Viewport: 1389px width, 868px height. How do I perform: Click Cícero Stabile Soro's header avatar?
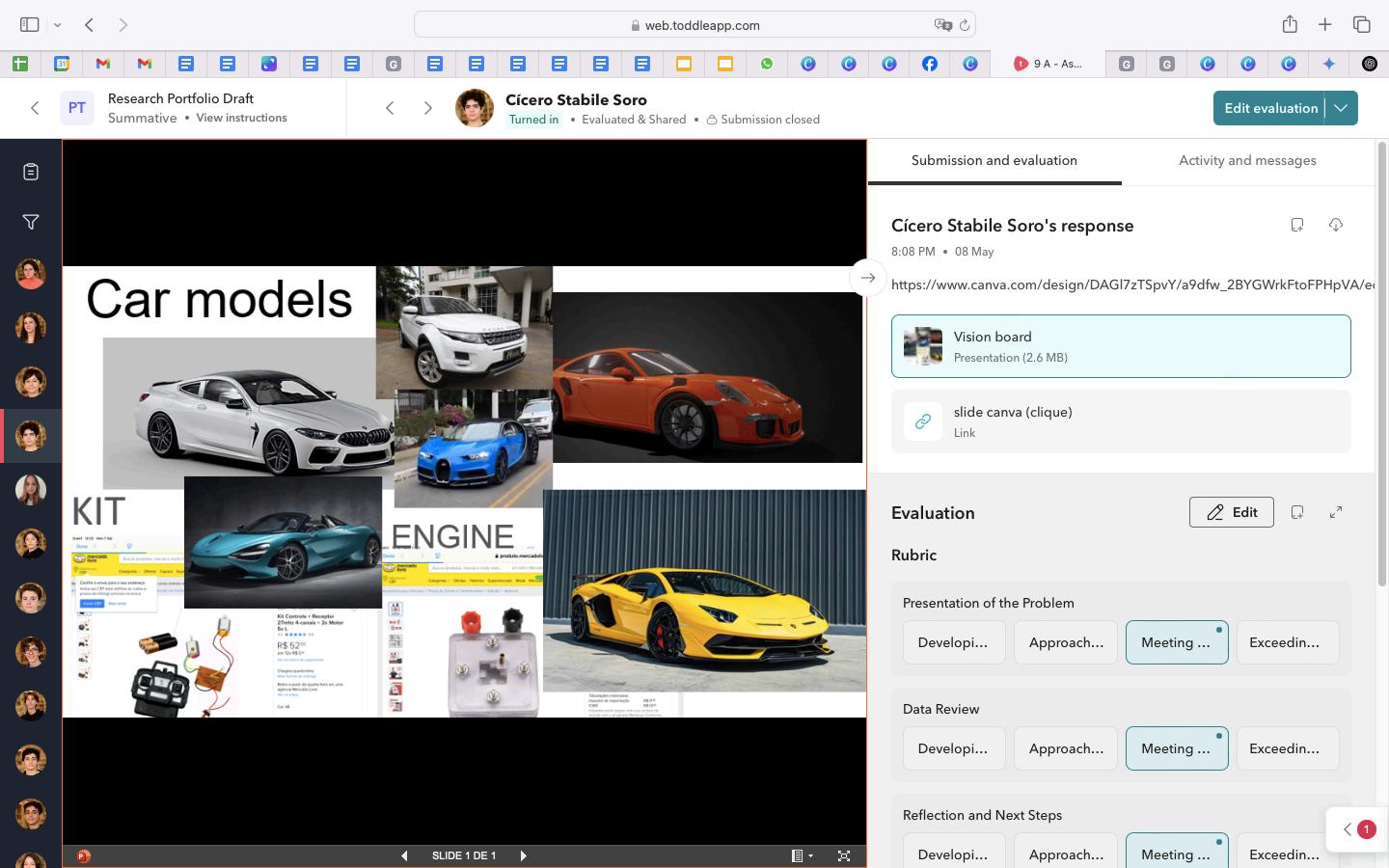(475, 108)
